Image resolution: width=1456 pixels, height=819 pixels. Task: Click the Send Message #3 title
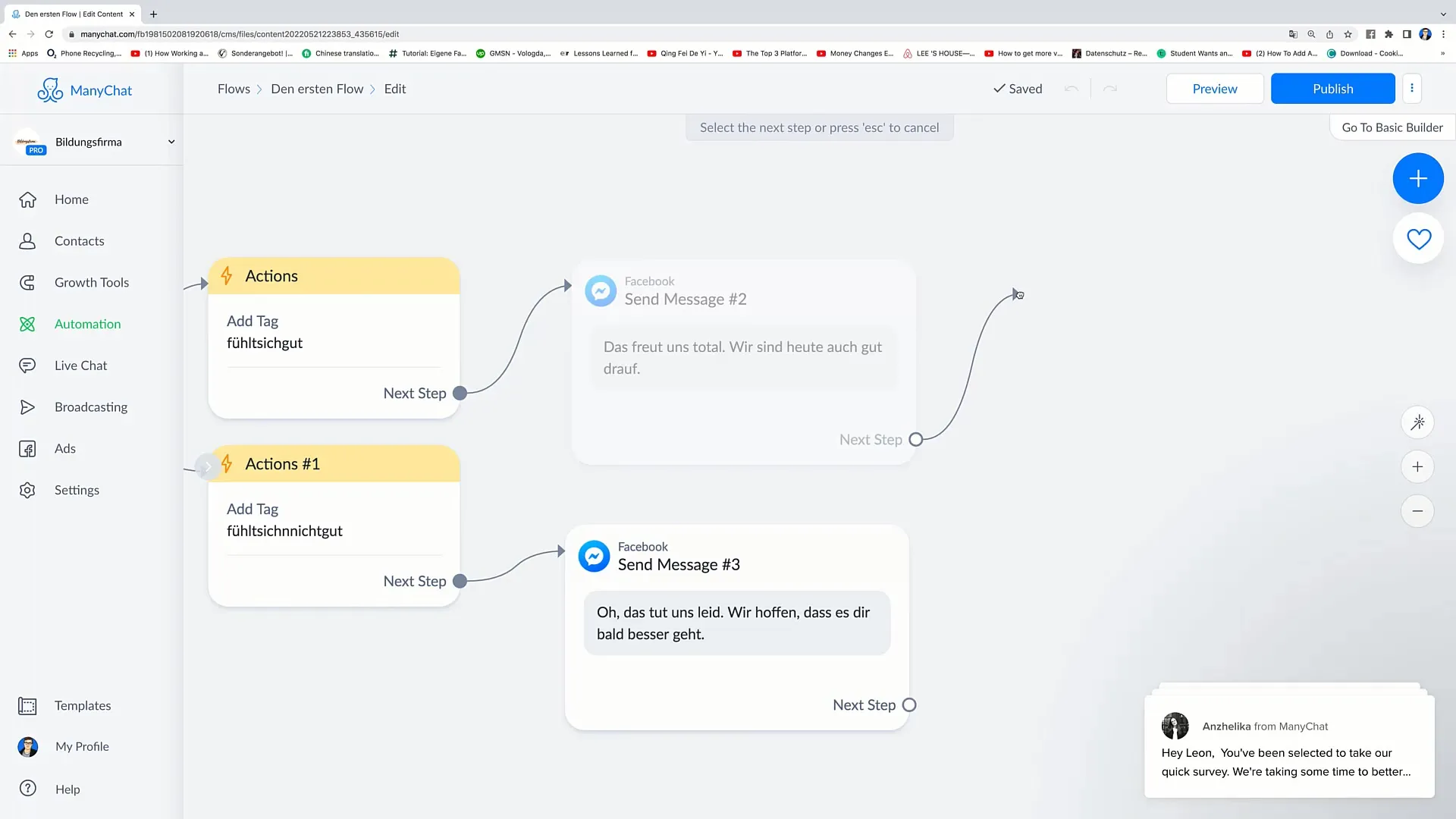(679, 565)
